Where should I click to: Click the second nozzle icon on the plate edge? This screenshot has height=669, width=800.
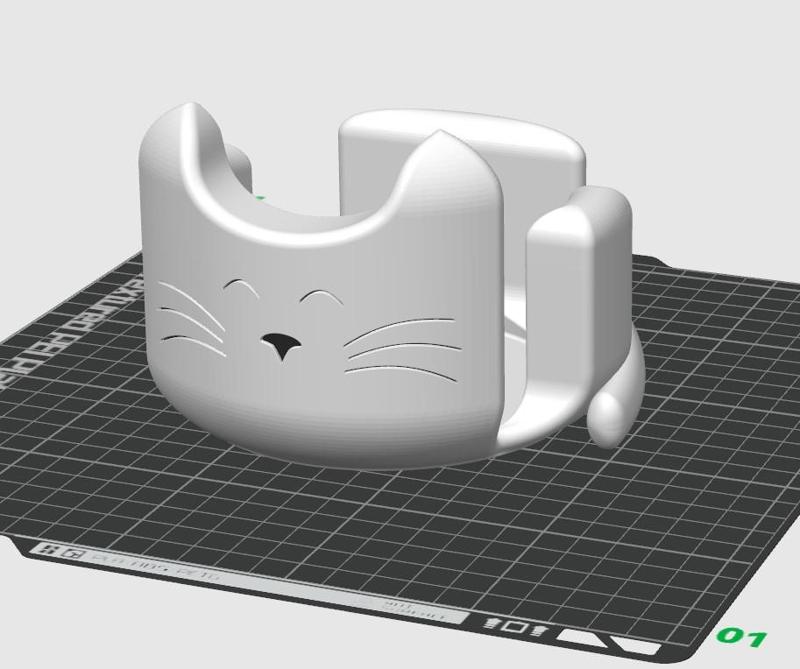(x=538, y=632)
